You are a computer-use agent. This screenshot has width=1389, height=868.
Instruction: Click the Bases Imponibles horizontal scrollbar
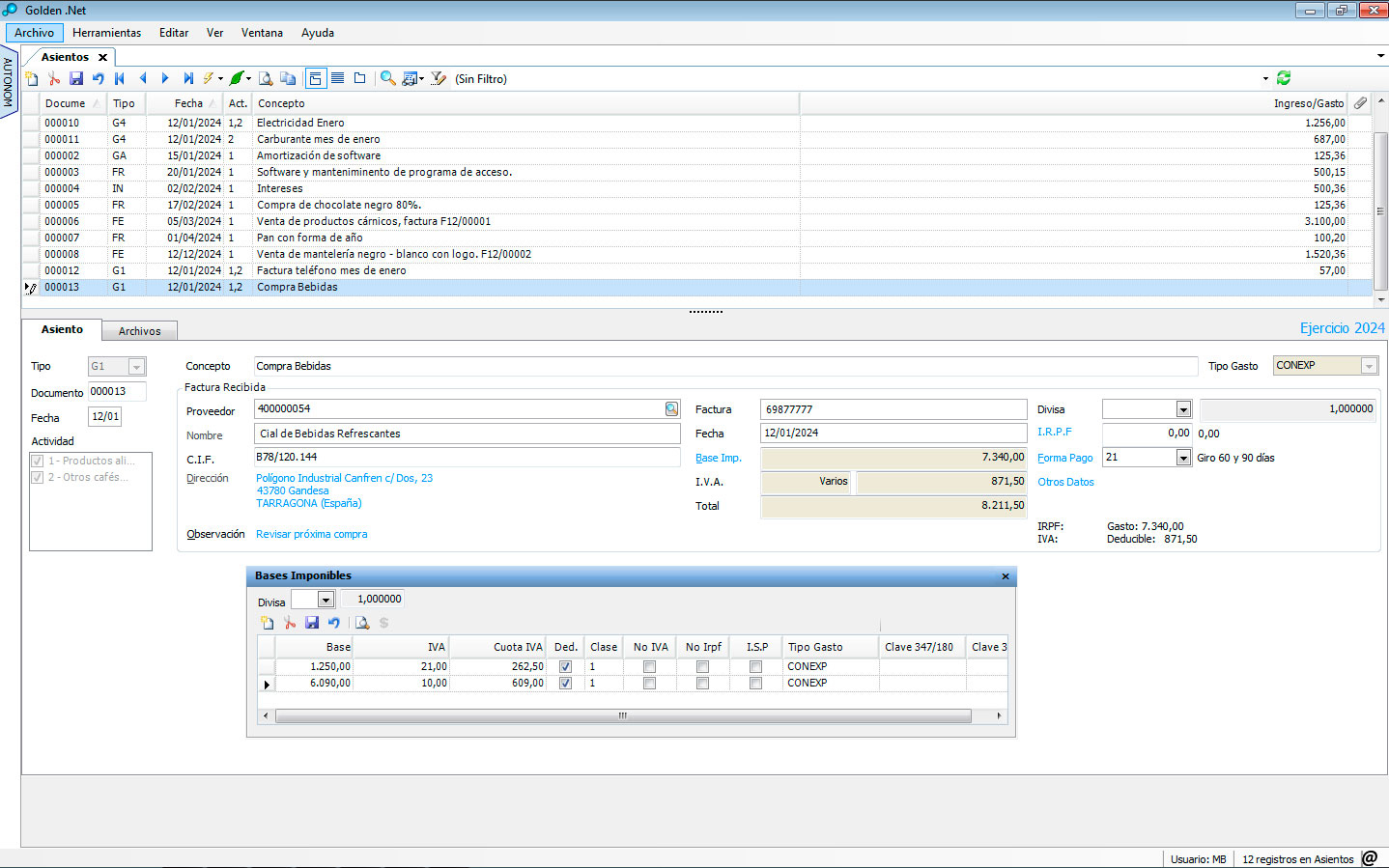(x=623, y=715)
